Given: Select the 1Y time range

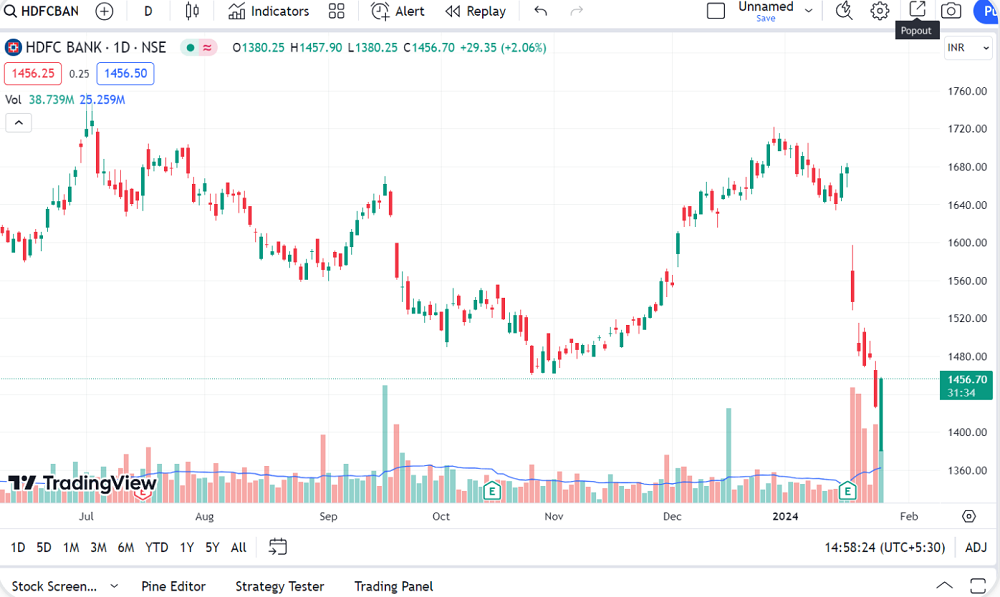Looking at the screenshot, I should [187, 547].
